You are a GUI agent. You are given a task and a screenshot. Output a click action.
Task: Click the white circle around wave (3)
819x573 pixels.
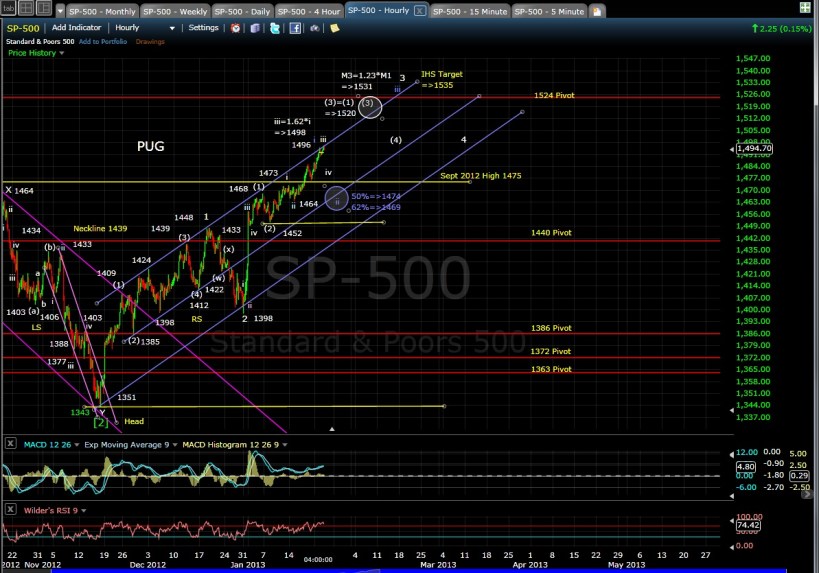(x=370, y=107)
